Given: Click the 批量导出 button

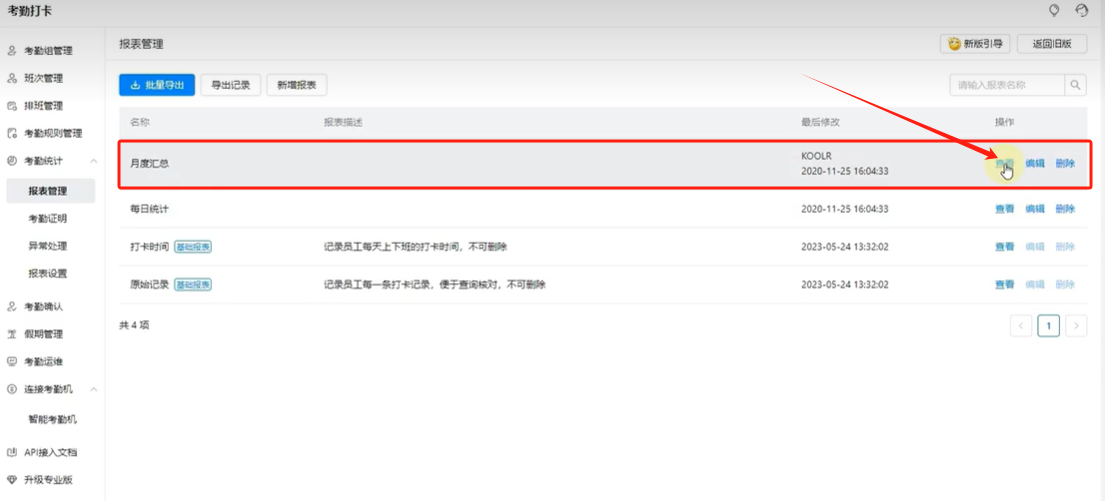Looking at the screenshot, I should click(157, 86).
